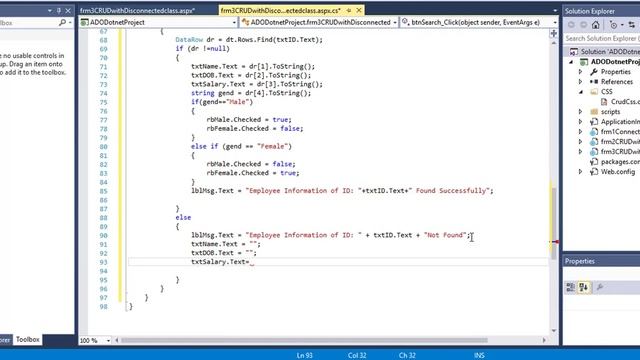The image size is (640, 360).
Task: Expand frm2CRUDwi... file node
Action: (x=580, y=142)
